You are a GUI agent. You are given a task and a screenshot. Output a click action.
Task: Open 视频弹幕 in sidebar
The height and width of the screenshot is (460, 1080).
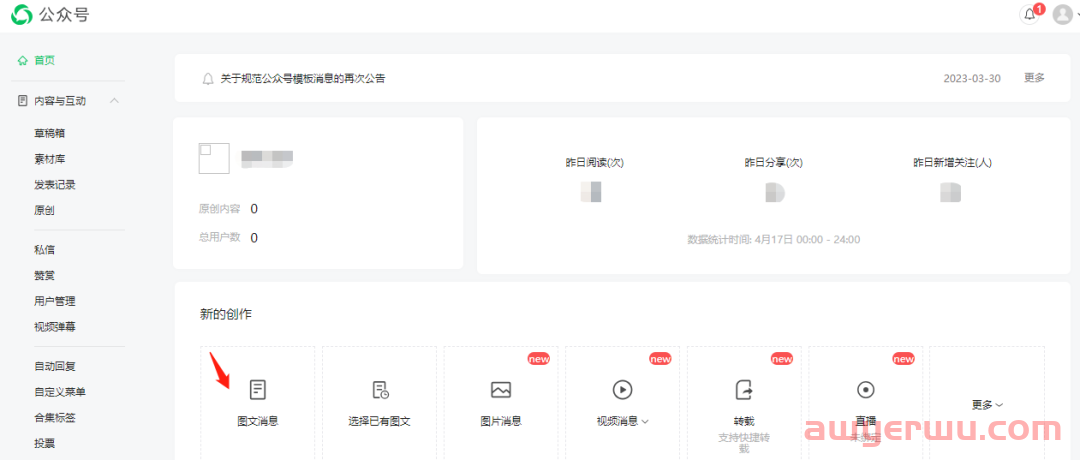(55, 327)
